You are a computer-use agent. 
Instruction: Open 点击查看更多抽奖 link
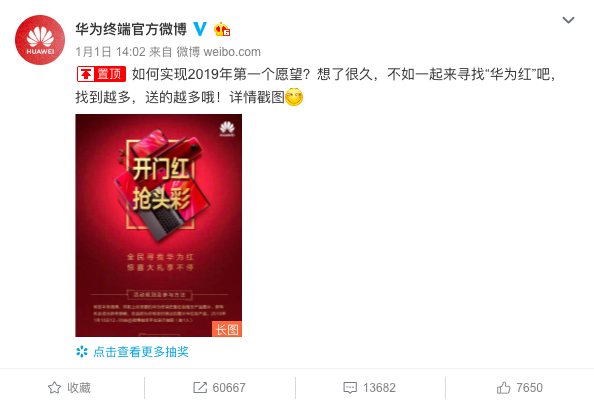141,352
